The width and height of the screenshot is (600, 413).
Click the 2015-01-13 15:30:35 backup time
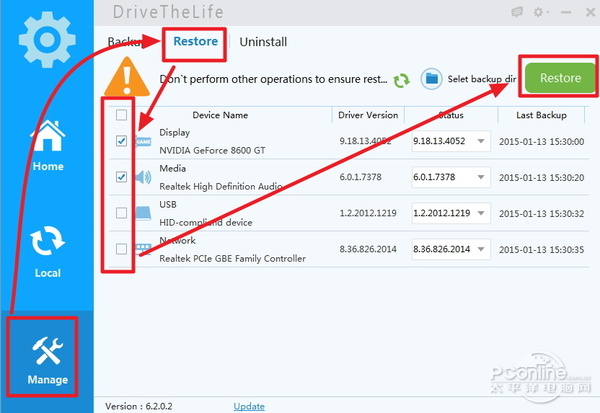pyautogui.click(x=541, y=250)
